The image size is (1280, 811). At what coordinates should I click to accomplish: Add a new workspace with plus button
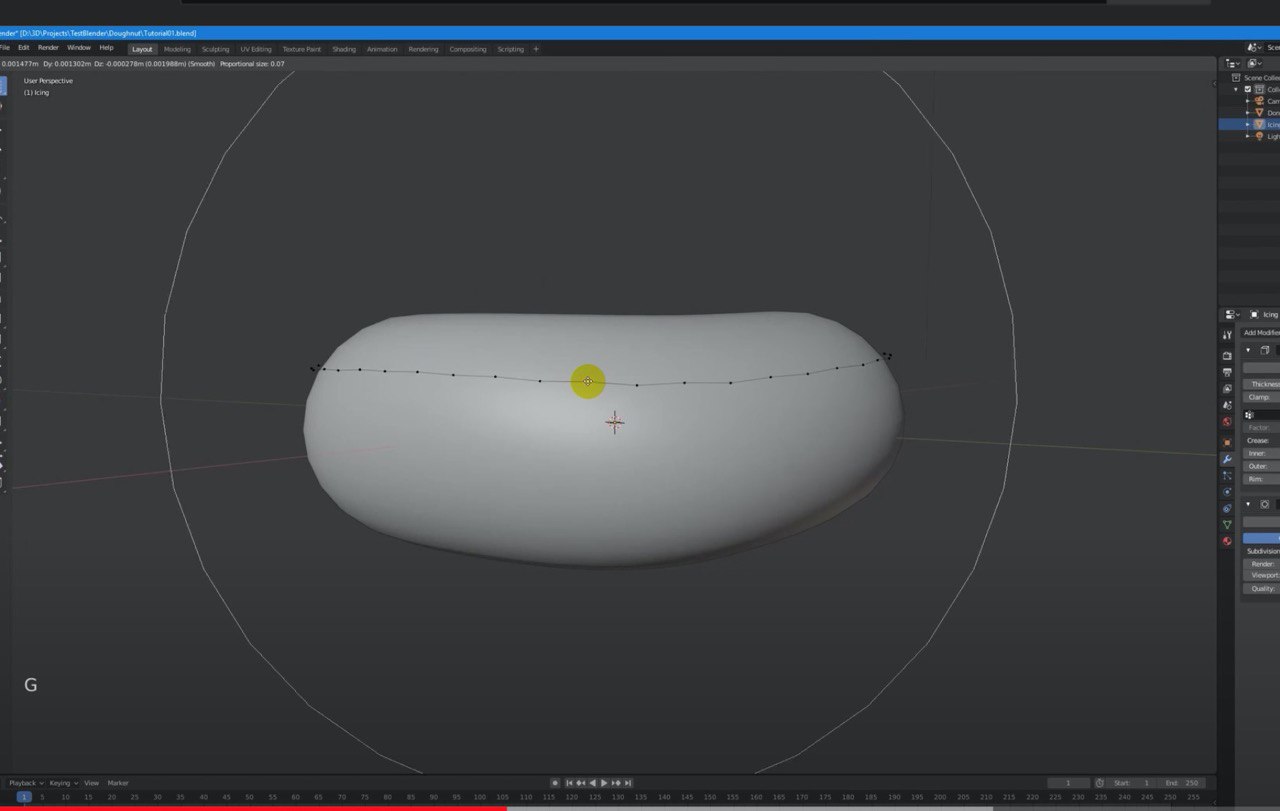(x=536, y=49)
